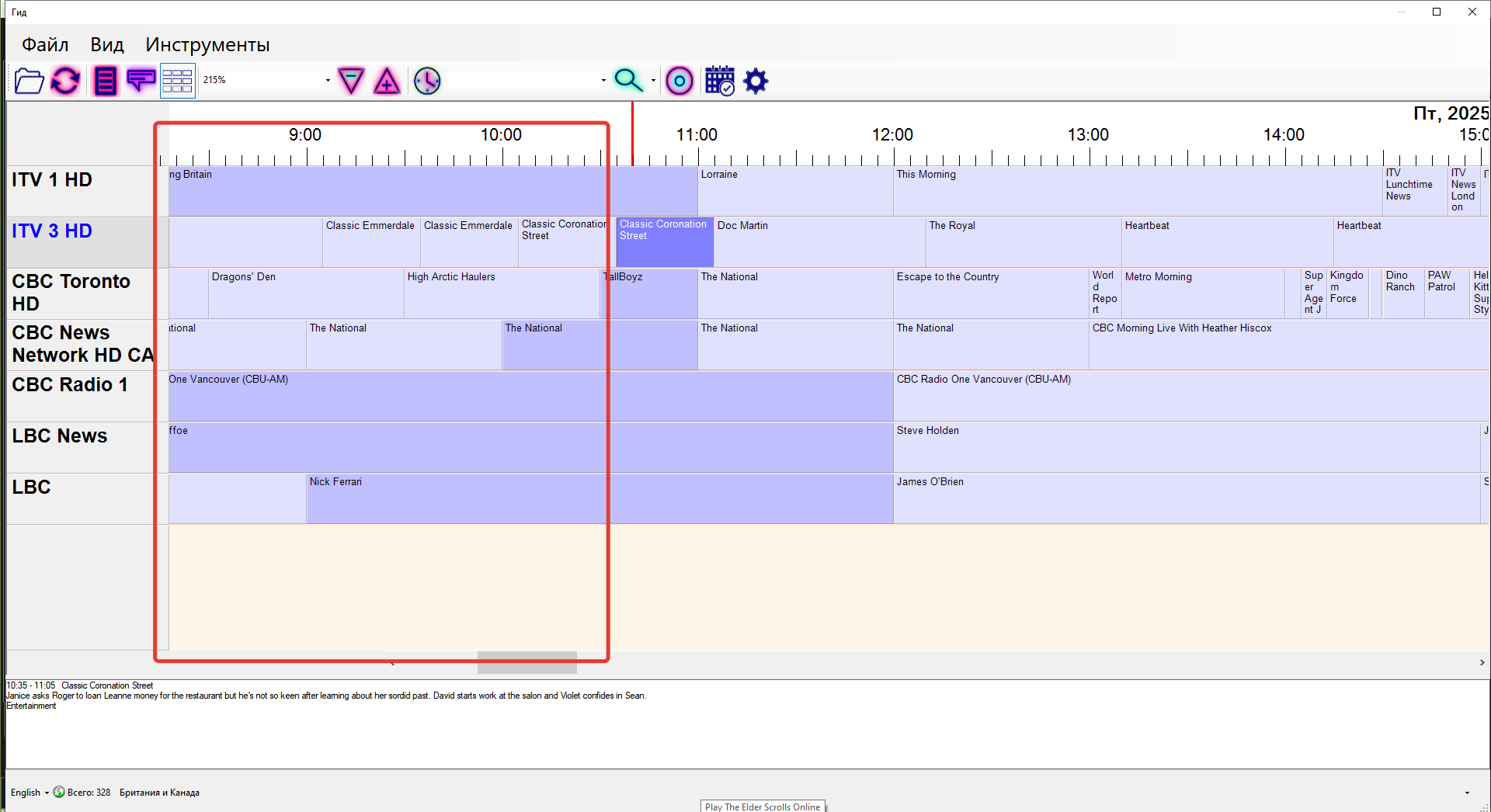Click the pink list view icon
The height and width of the screenshot is (812, 1491).
(105, 81)
